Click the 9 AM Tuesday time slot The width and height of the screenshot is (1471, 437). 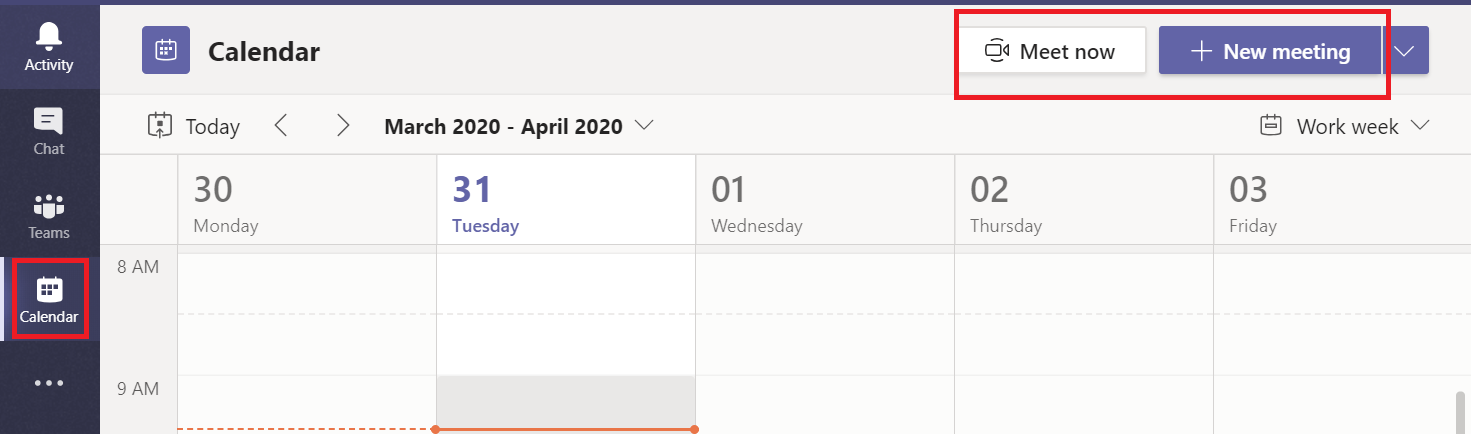point(566,400)
